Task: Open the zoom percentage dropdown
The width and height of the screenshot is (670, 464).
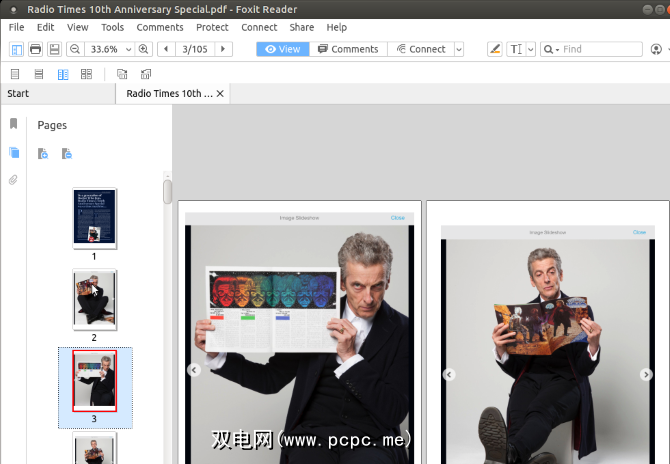Action: [128, 49]
